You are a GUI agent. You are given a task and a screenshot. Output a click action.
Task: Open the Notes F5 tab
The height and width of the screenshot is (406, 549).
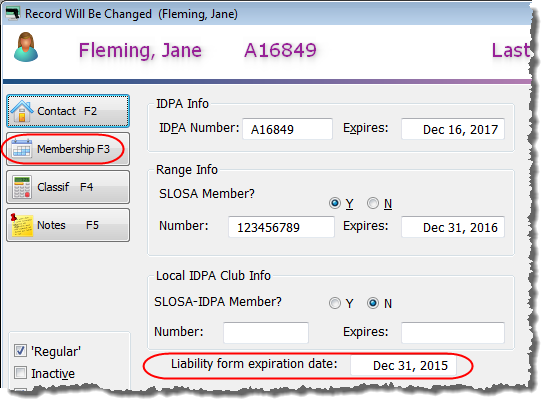(x=68, y=225)
